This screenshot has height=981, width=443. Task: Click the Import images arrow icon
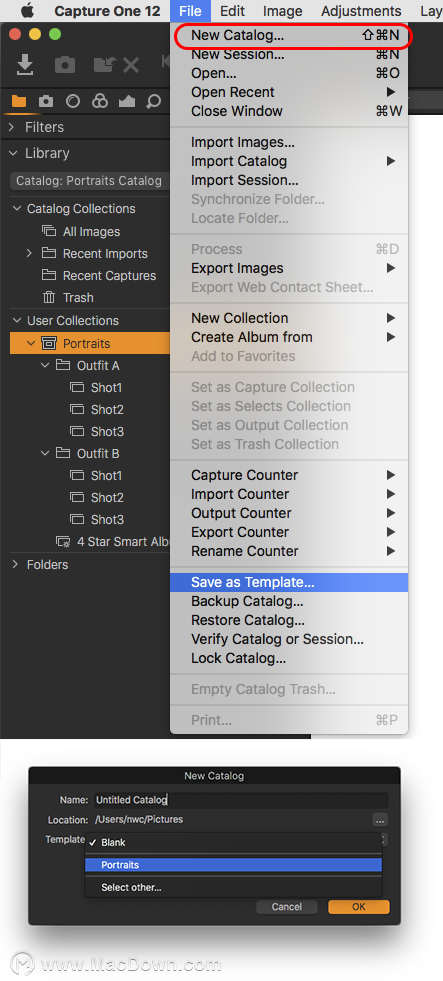point(25,65)
